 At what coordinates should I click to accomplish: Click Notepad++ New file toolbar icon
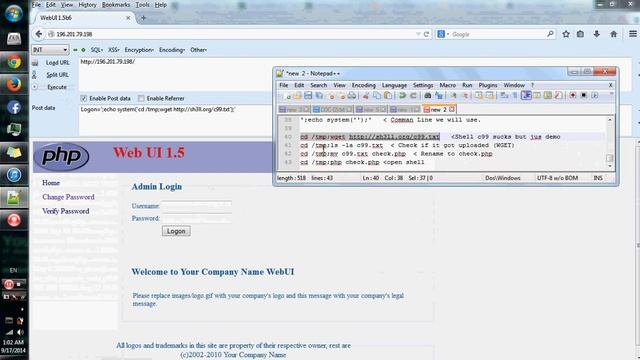click(286, 96)
